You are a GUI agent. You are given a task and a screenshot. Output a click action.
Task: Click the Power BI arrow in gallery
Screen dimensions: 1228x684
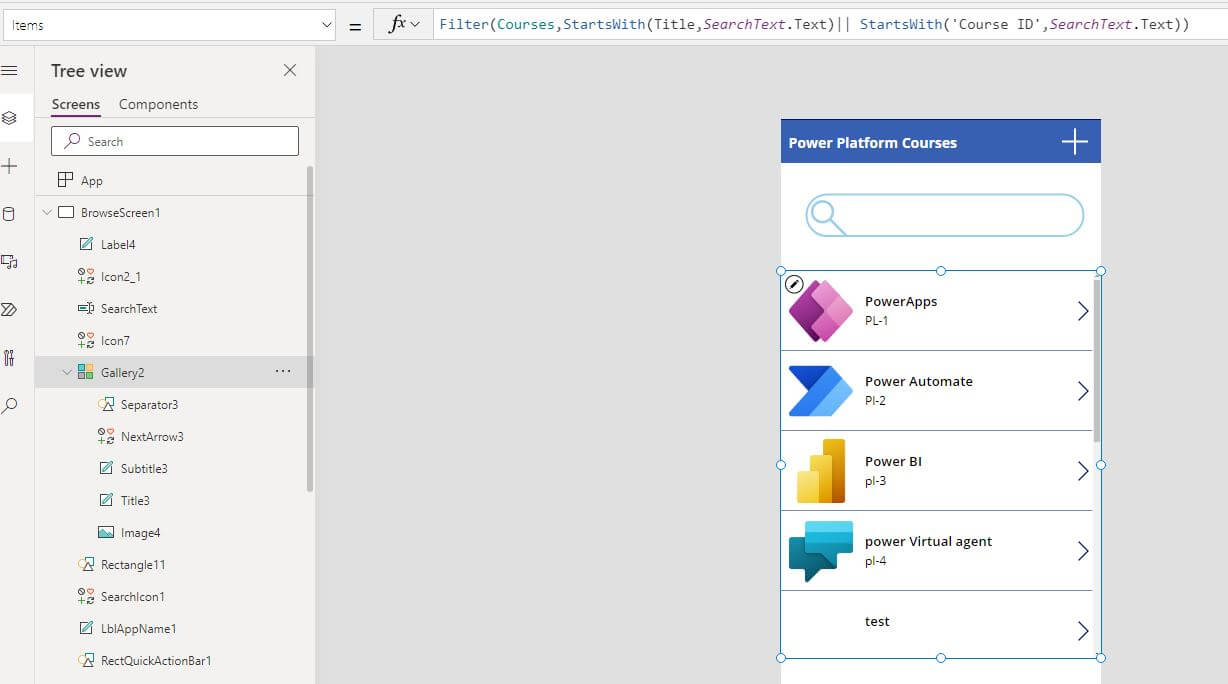coord(1082,471)
